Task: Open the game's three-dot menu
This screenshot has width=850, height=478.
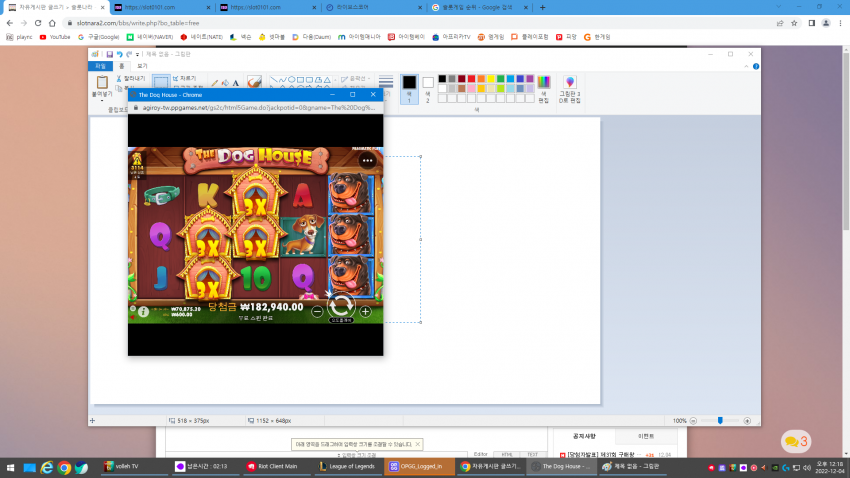Action: (x=368, y=160)
